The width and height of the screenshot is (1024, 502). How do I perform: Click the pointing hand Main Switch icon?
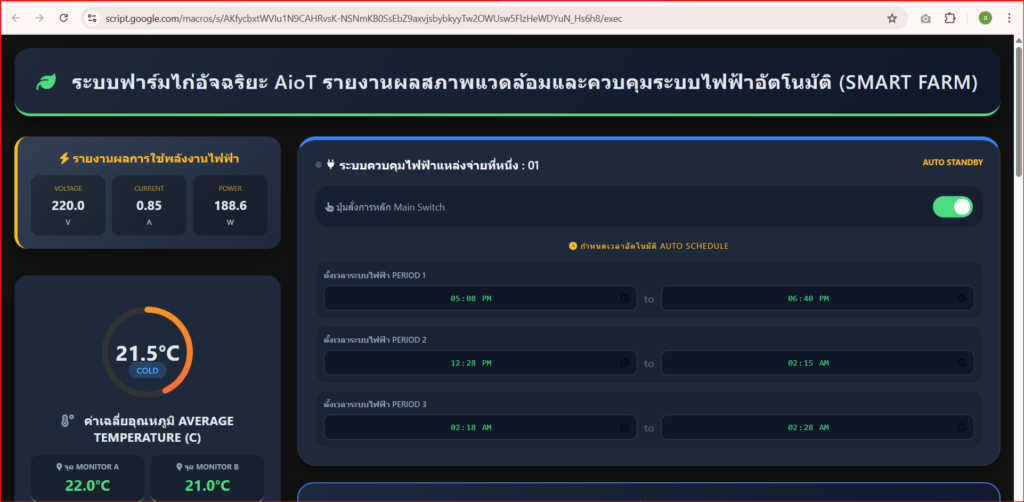tap(329, 207)
